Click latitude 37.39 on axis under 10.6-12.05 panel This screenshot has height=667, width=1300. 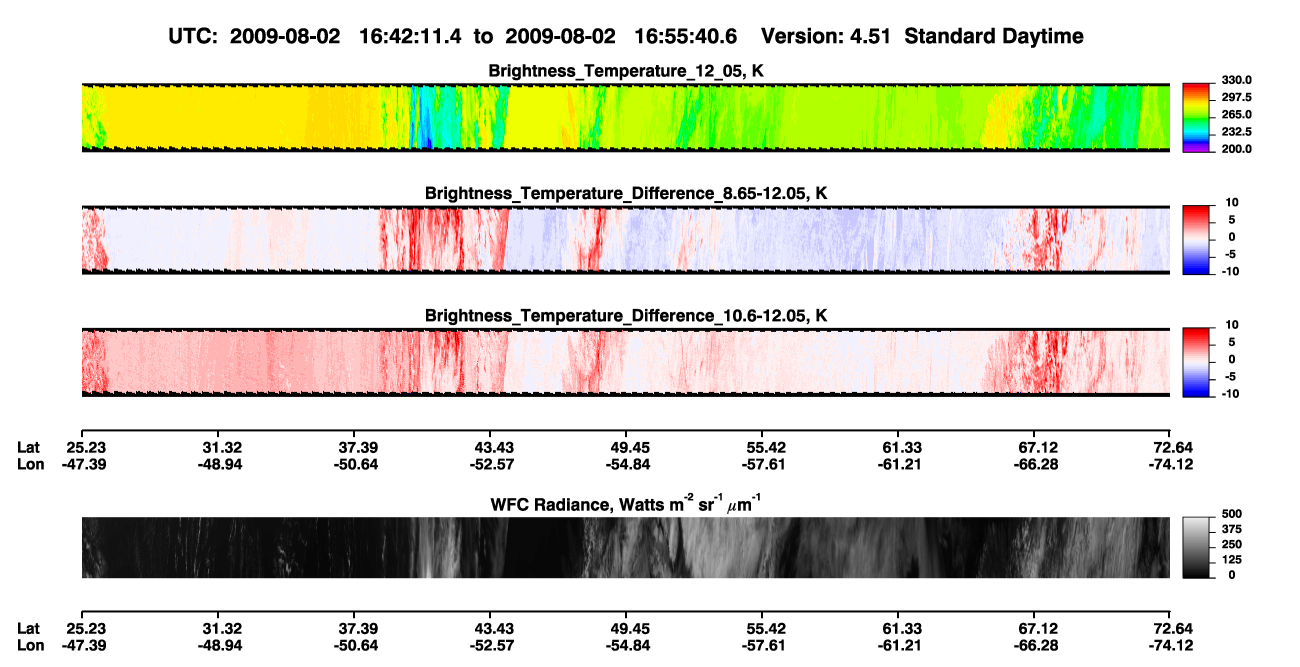point(358,446)
